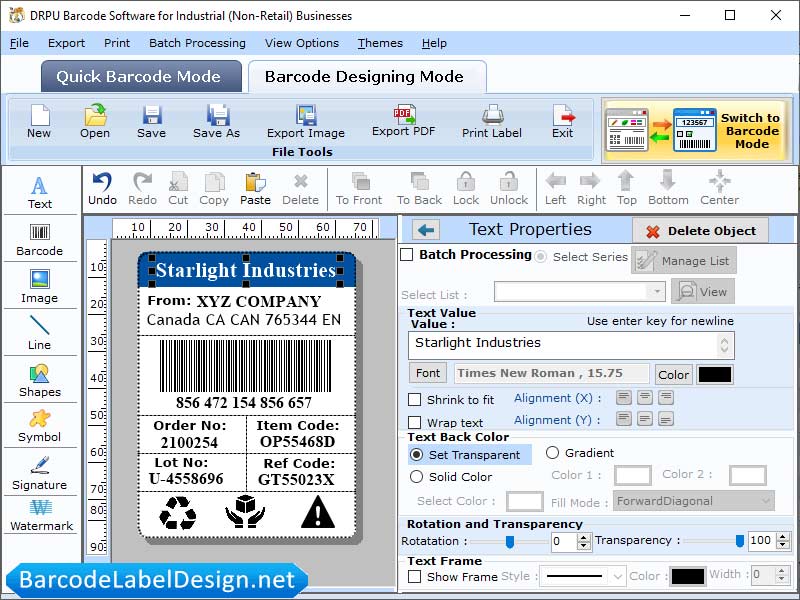Tick the Wrap text checkbox
The height and width of the screenshot is (600, 800).
point(415,422)
